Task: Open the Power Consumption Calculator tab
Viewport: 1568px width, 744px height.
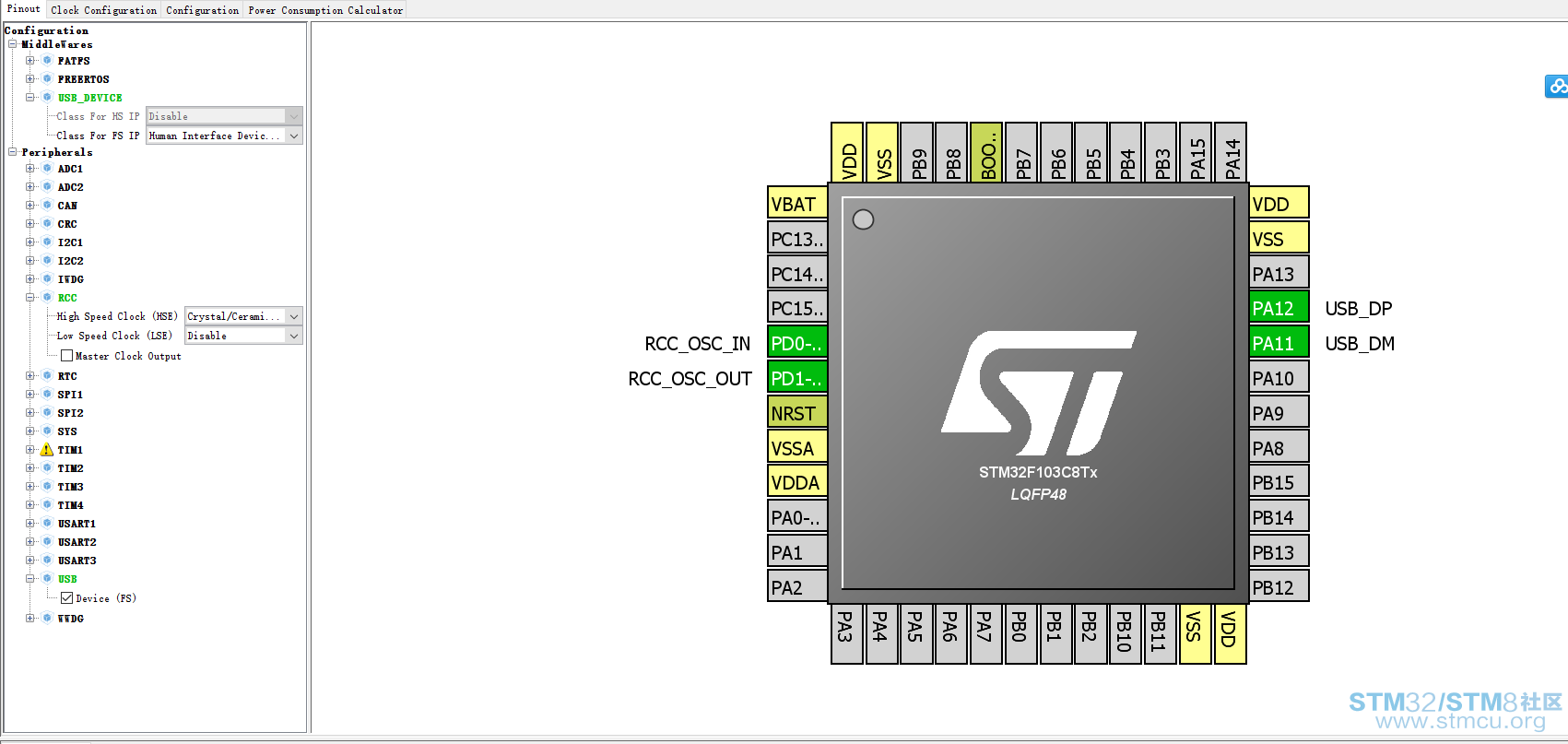Action: (x=325, y=10)
